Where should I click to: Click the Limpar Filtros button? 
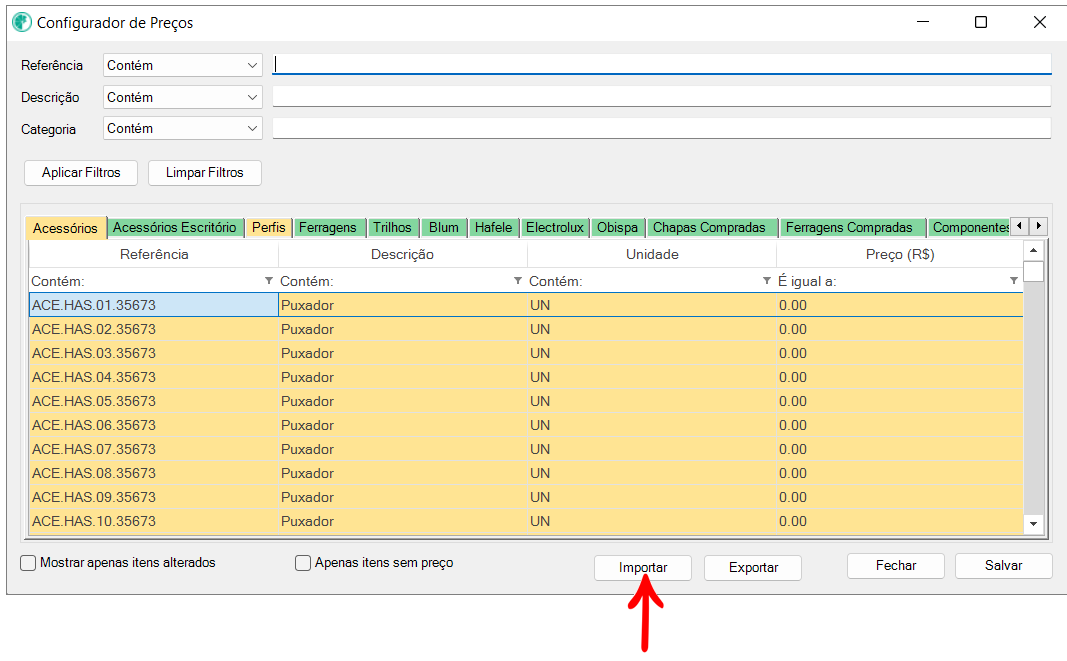204,173
